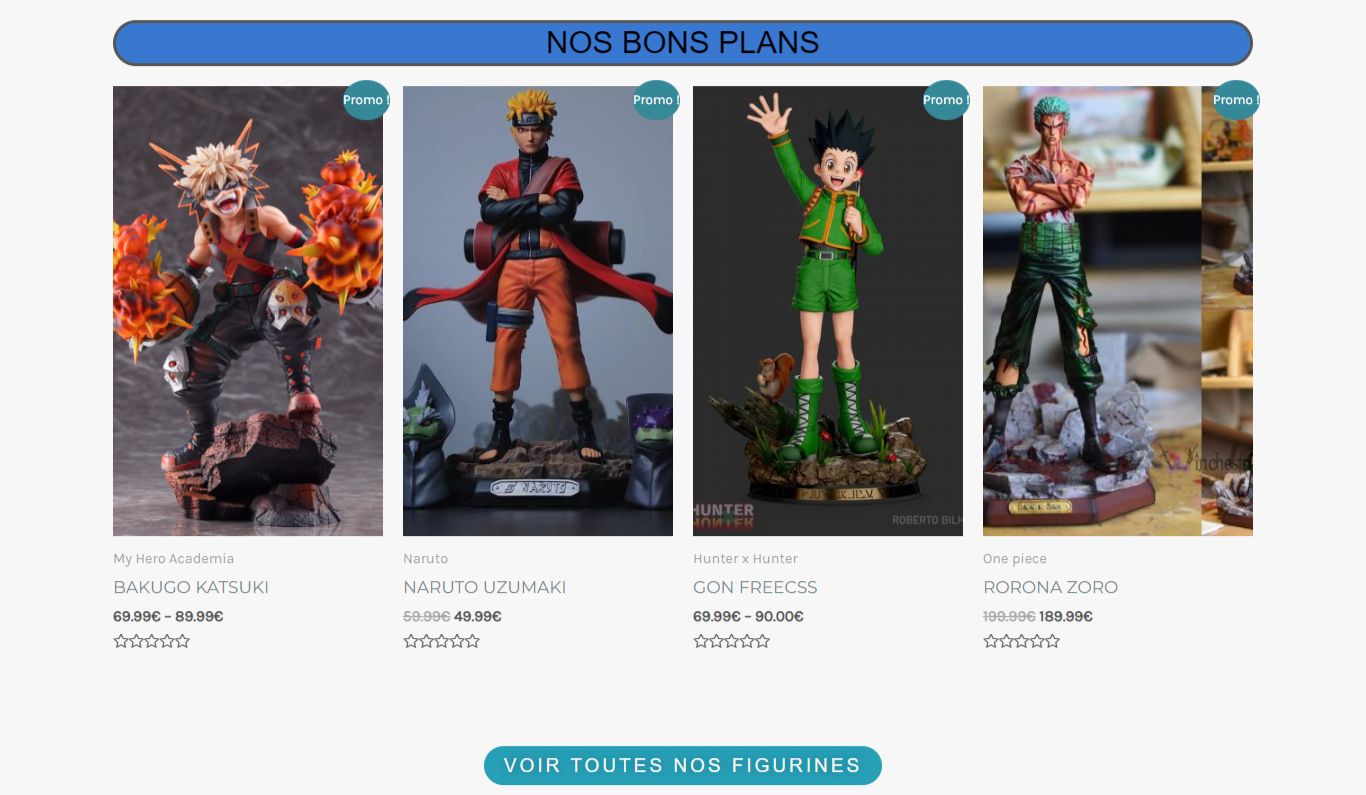Click the star rating under Naruto Uzumaki

[442, 641]
